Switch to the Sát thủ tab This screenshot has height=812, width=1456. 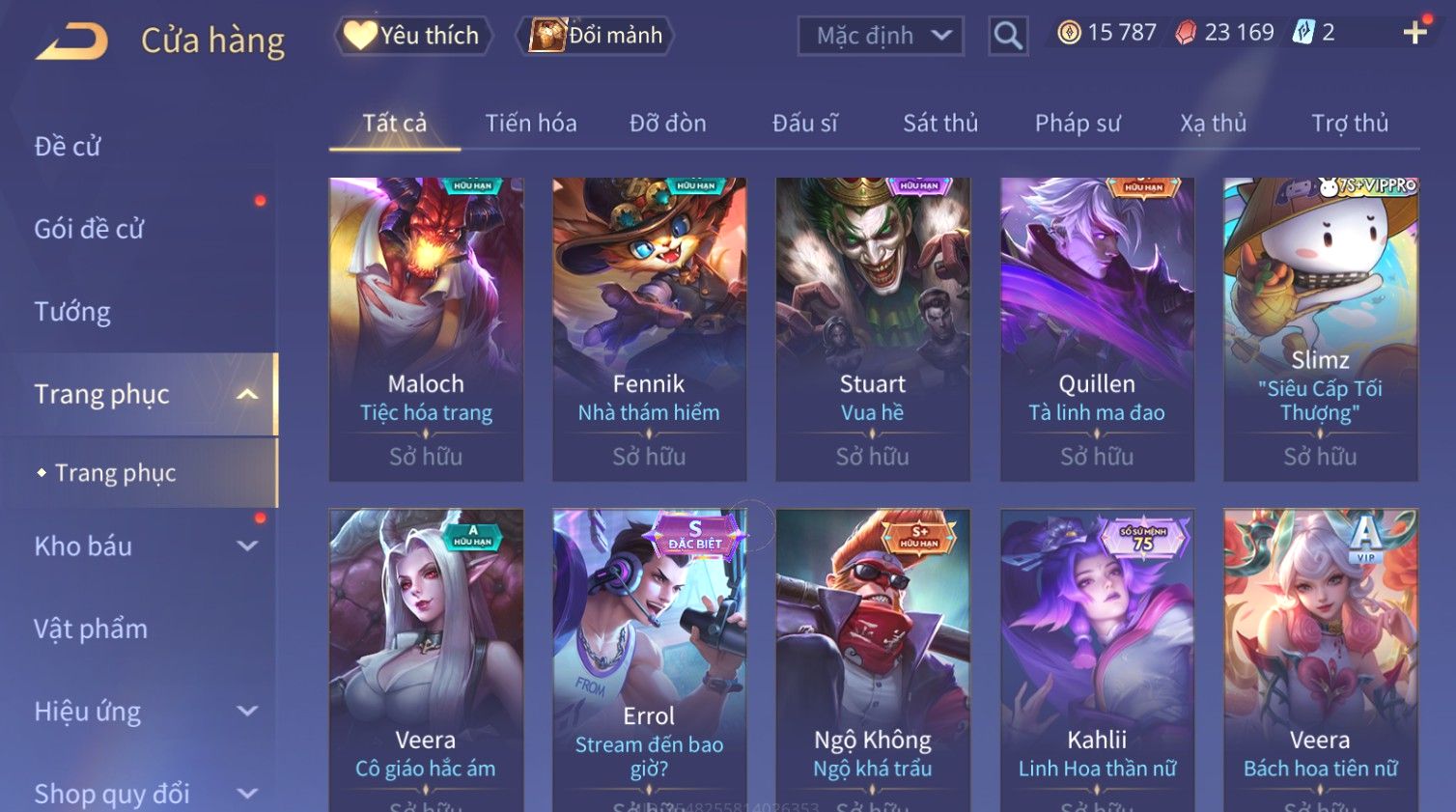940,123
